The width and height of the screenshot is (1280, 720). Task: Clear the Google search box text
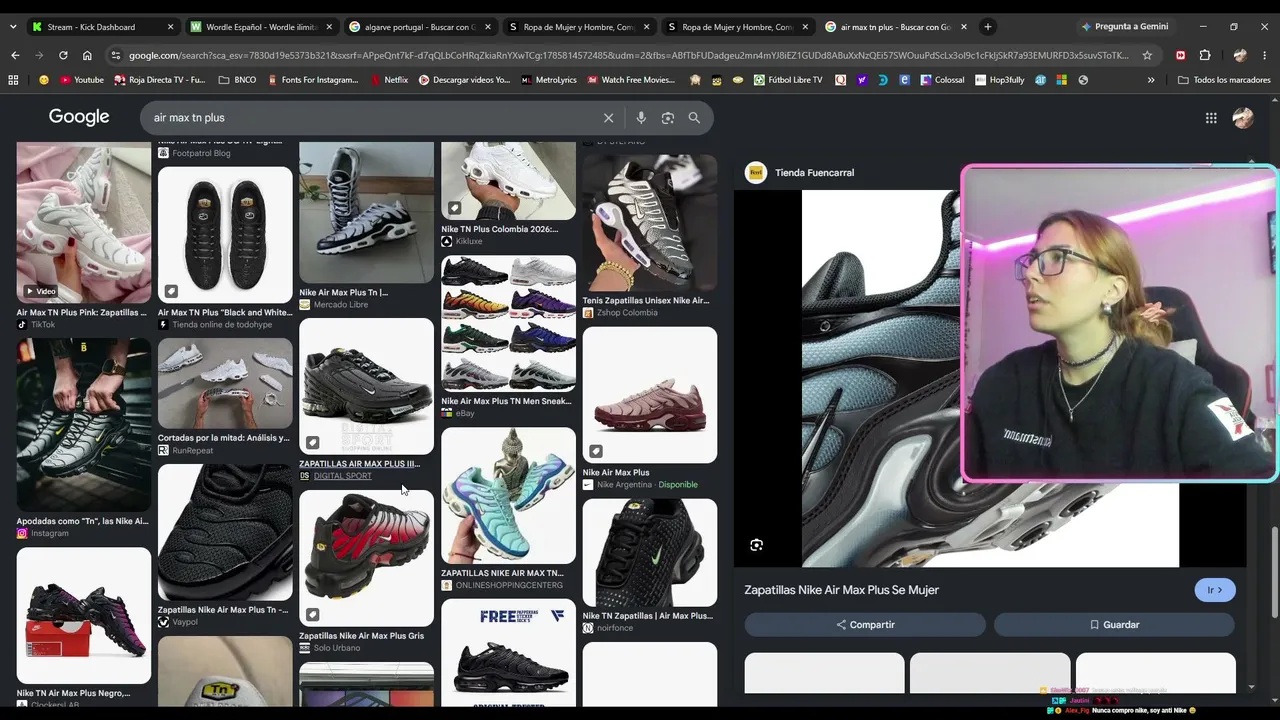pyautogui.click(x=608, y=118)
